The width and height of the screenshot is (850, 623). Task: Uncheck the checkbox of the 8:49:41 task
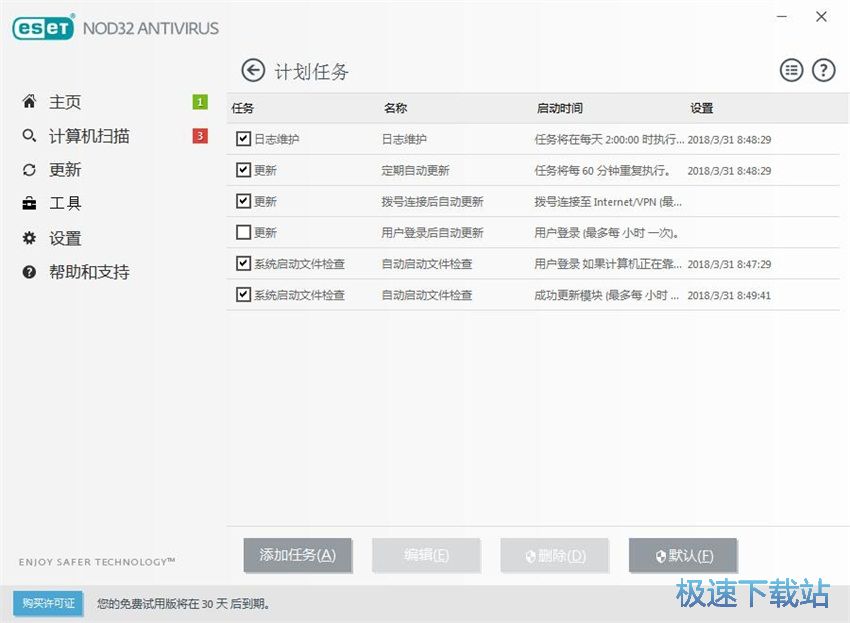coord(243,295)
